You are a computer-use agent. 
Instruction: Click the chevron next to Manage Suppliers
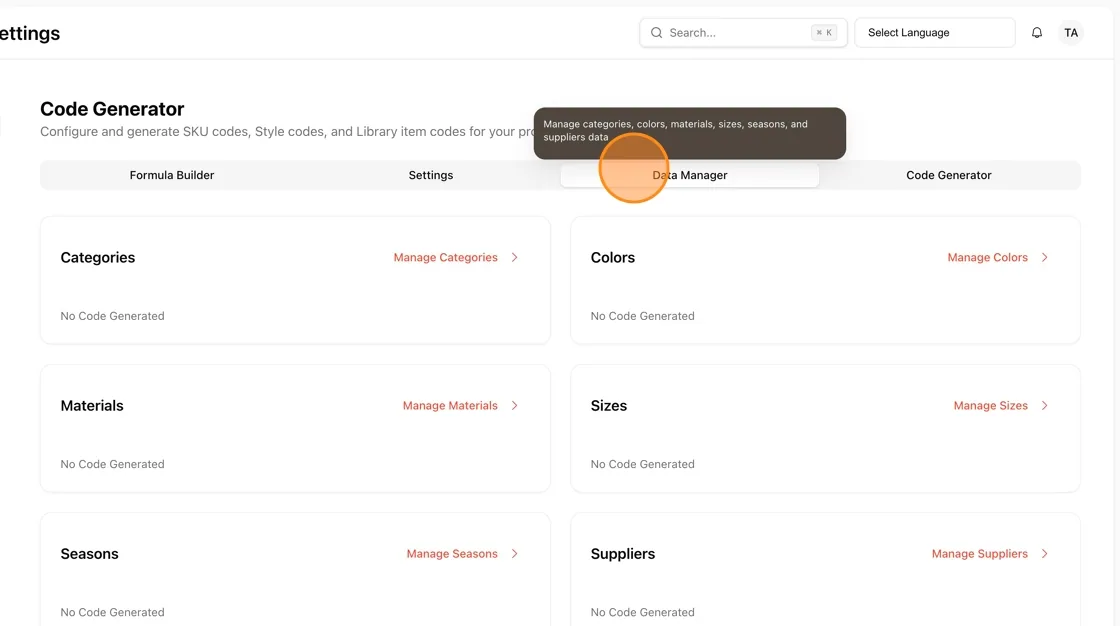tap(1044, 554)
